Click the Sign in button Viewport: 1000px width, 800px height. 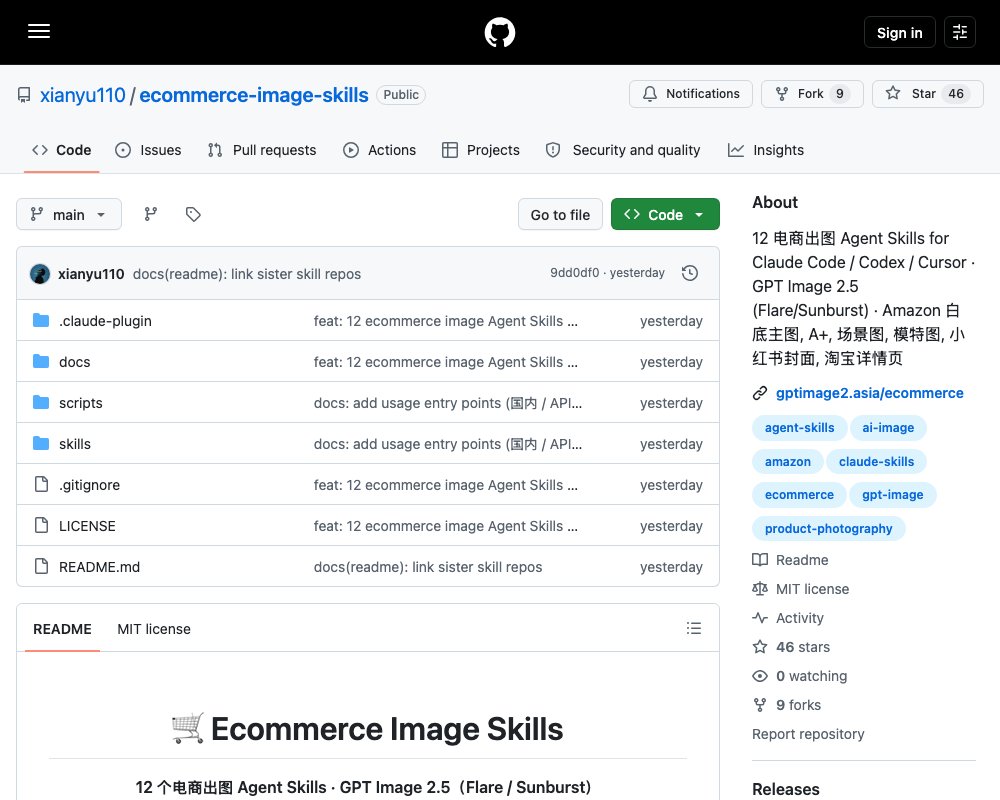tap(899, 32)
